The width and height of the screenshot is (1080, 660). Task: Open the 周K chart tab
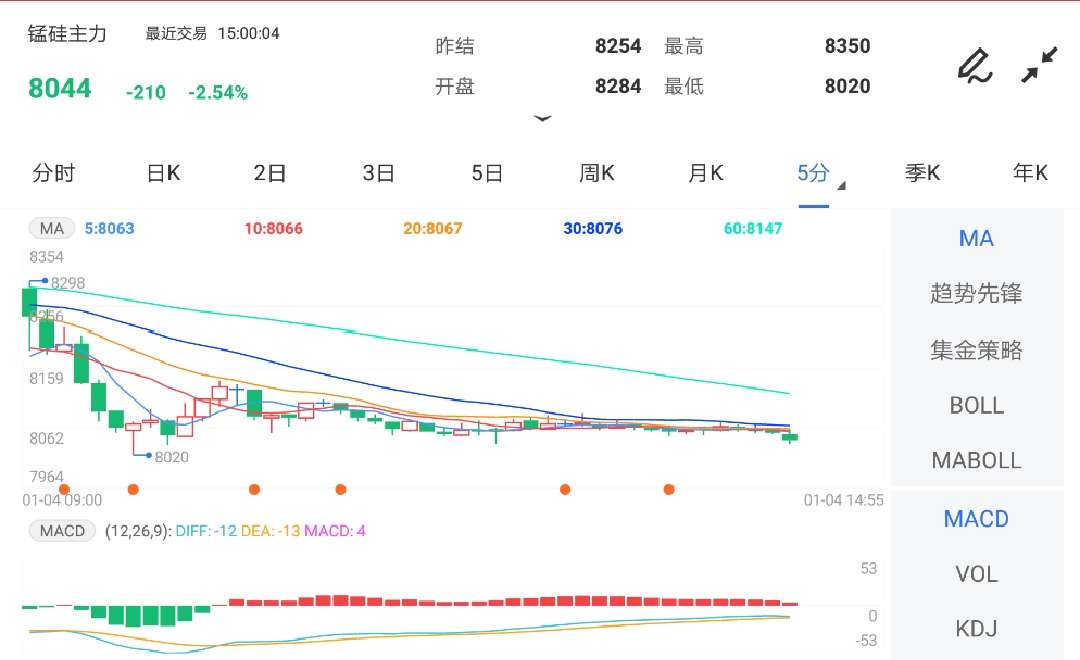(596, 173)
